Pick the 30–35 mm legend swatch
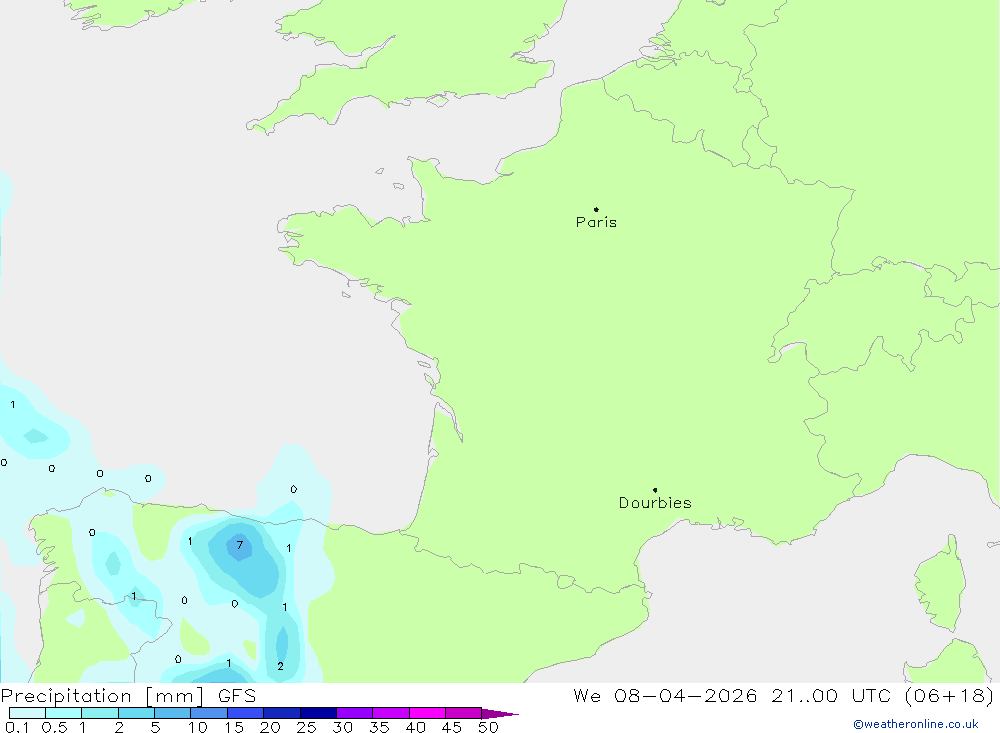This screenshot has width=1000, height=733. (355, 713)
